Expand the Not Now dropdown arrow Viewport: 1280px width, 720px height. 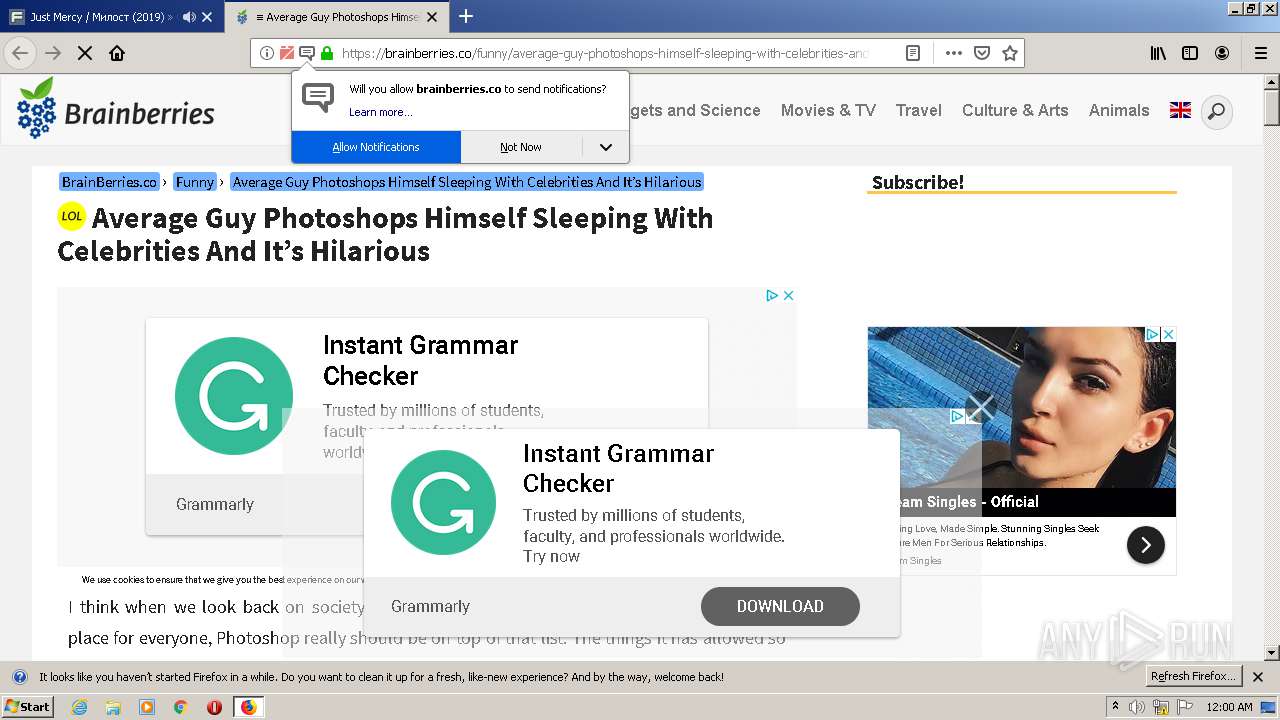(x=606, y=147)
